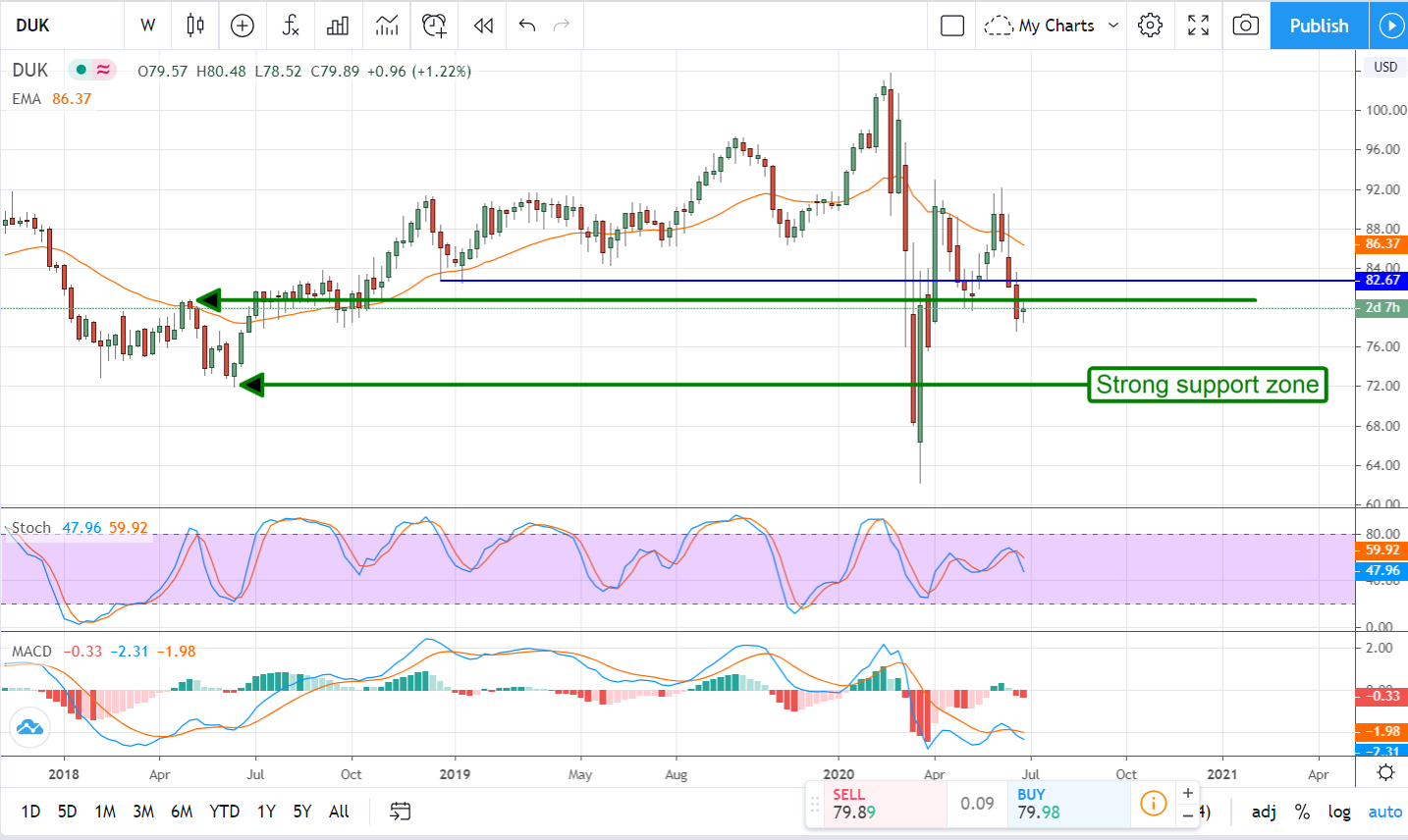The image size is (1408, 840).
Task: Open chart settings gear in top toolbar
Action: coord(1151,26)
